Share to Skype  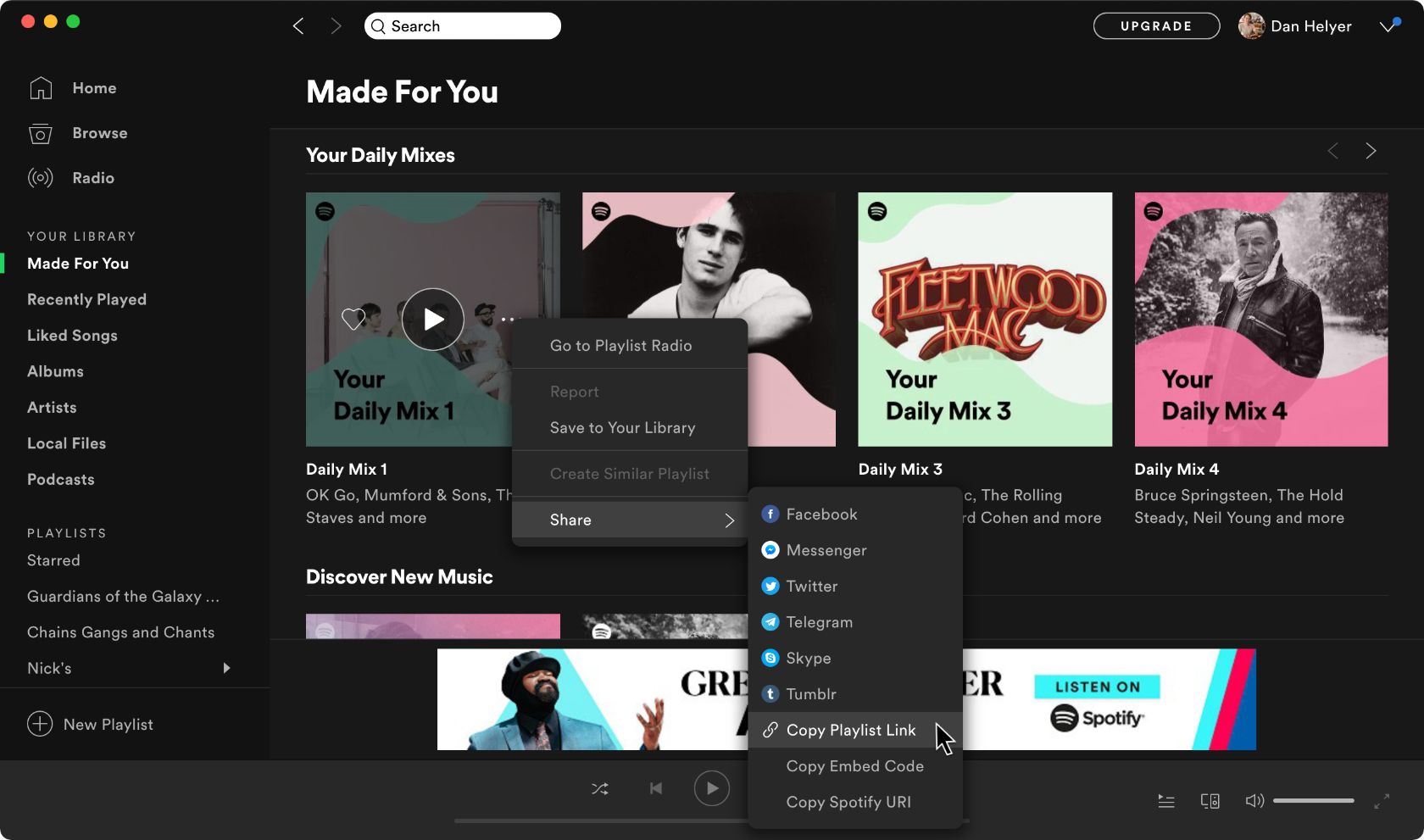tap(855, 659)
